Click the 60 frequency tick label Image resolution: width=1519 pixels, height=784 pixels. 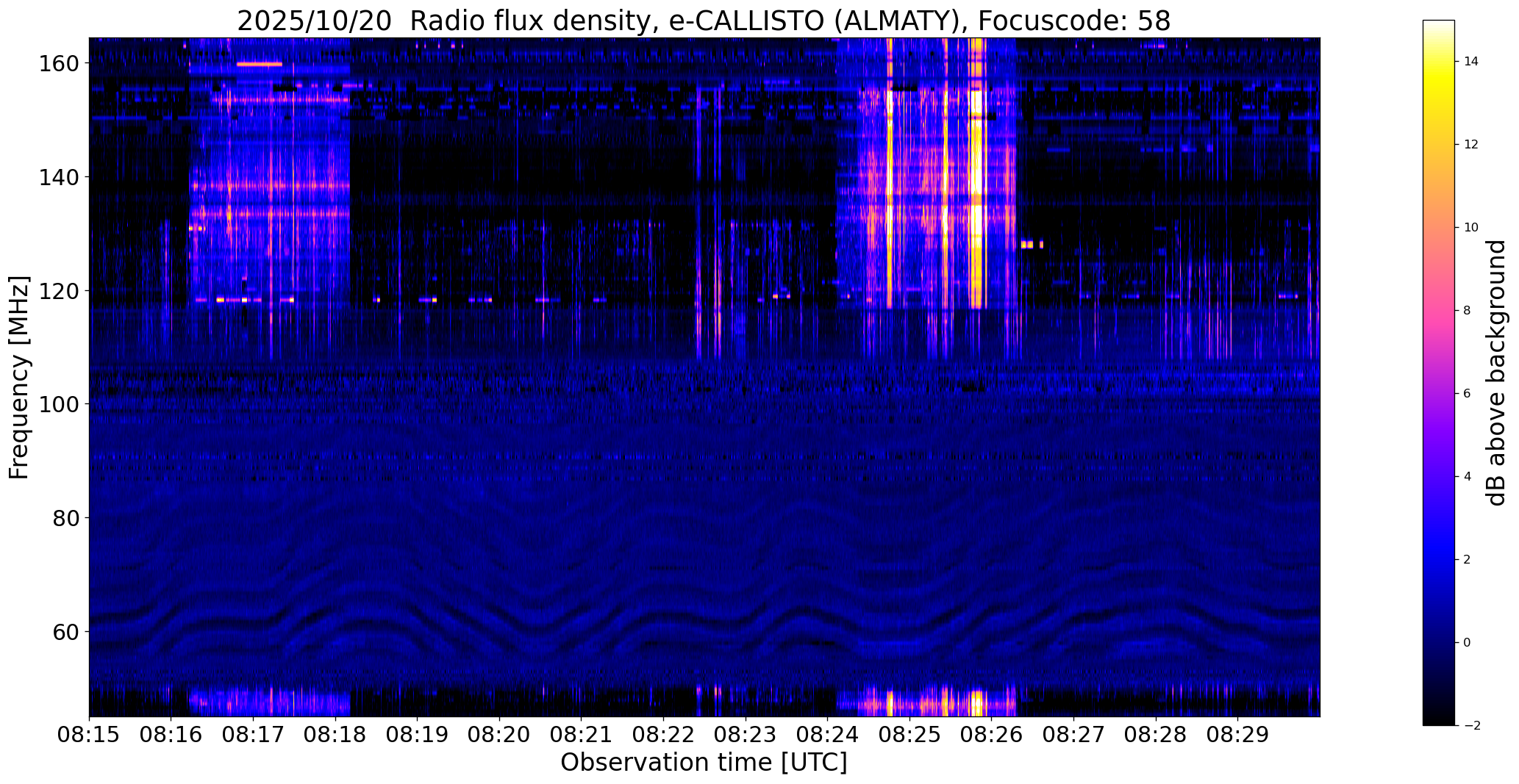pyautogui.click(x=67, y=631)
